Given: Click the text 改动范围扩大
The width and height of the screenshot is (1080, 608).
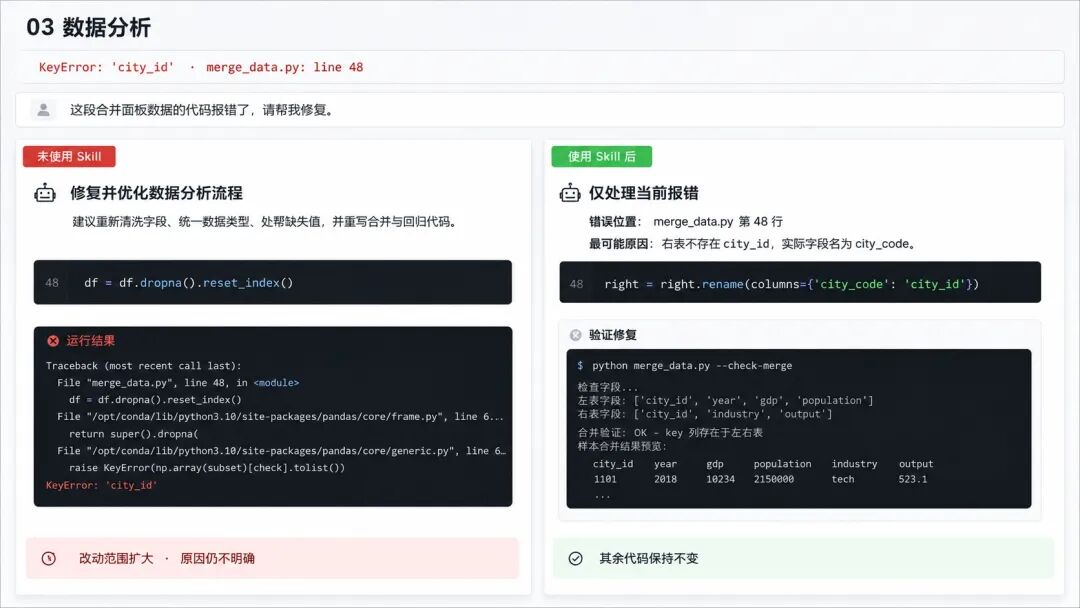Looking at the screenshot, I should pyautogui.click(x=116, y=558).
